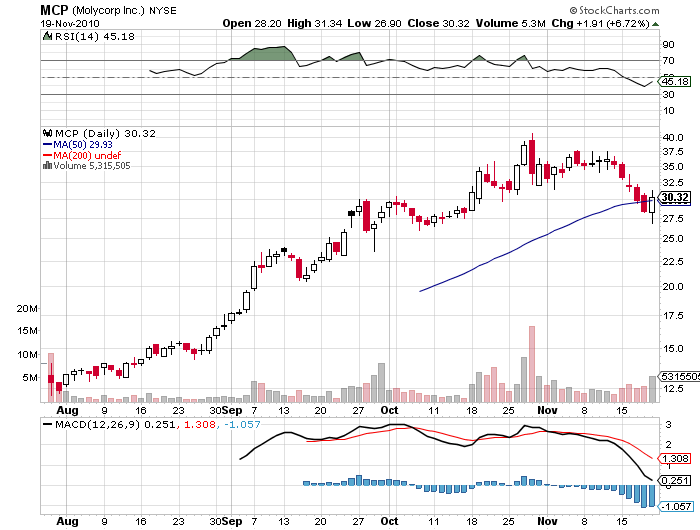Click the black MACD legend line swatch

point(47,425)
